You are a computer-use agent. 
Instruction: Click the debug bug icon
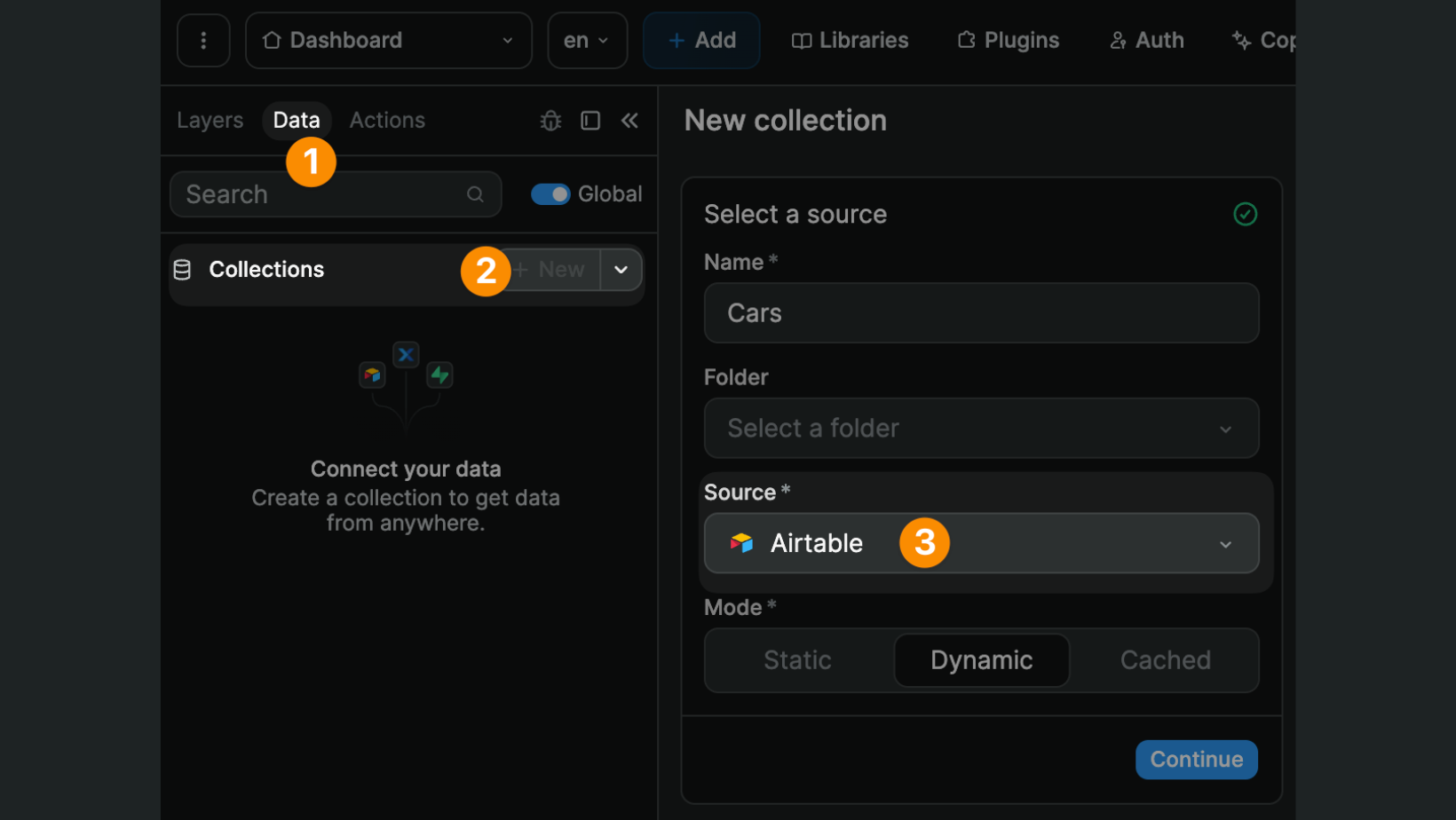pos(550,120)
